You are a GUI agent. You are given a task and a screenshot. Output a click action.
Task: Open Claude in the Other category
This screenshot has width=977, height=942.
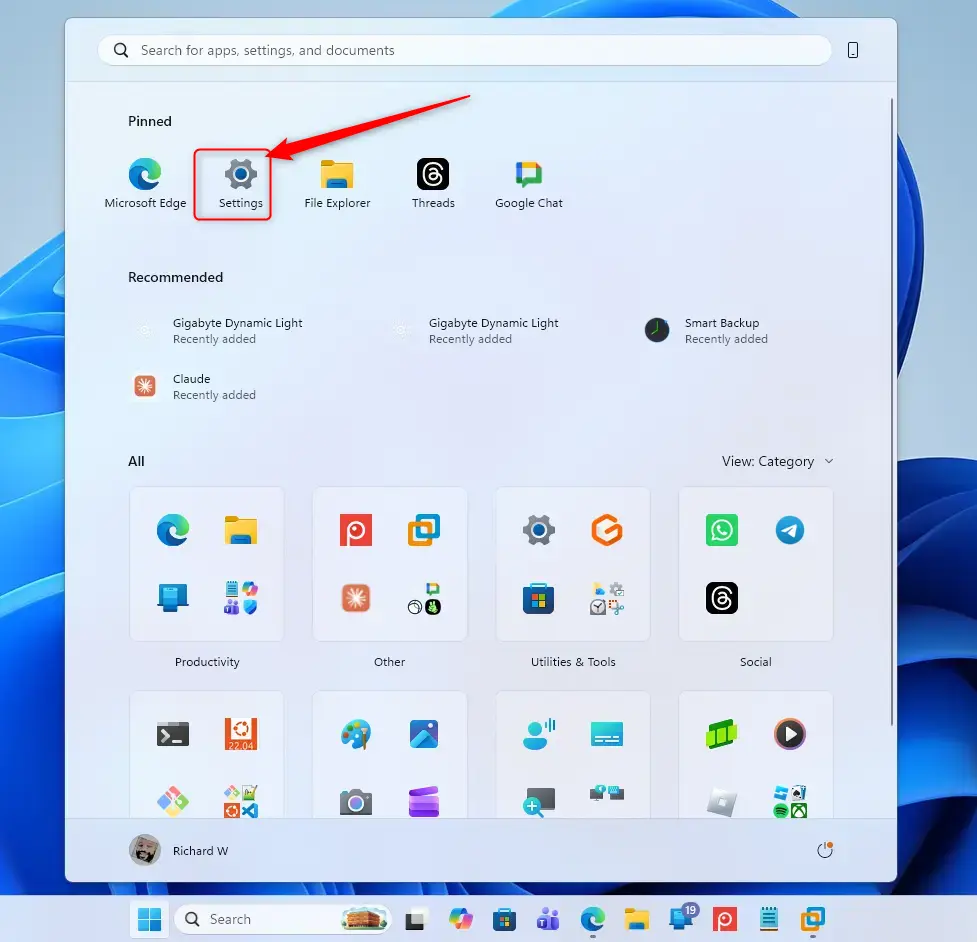pyautogui.click(x=356, y=598)
